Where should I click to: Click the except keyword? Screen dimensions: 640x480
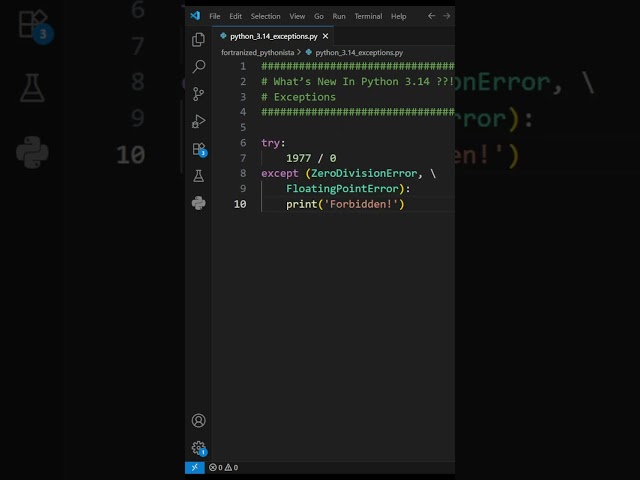pyautogui.click(x=280, y=173)
